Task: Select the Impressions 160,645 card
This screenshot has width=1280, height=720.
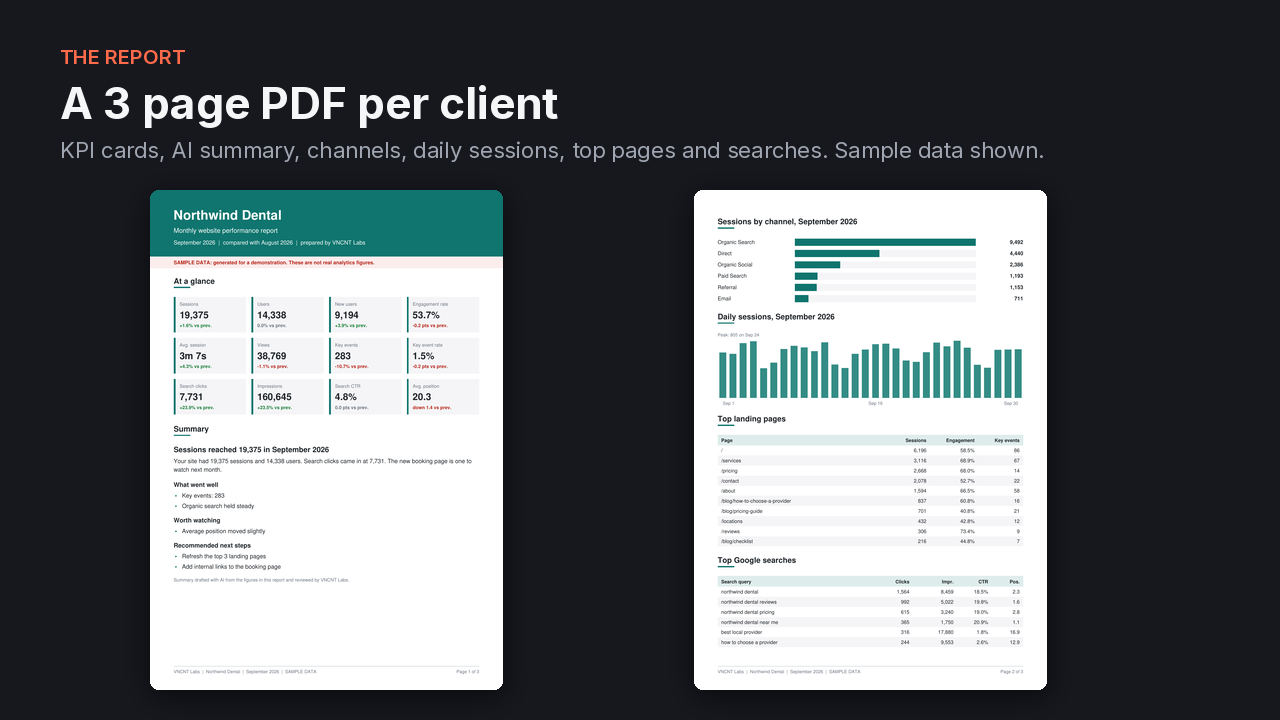Action: 288,396
